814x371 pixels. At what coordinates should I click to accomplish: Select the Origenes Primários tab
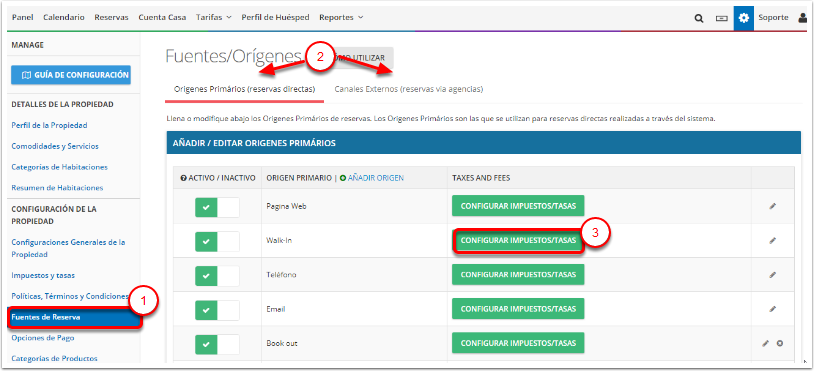[245, 89]
